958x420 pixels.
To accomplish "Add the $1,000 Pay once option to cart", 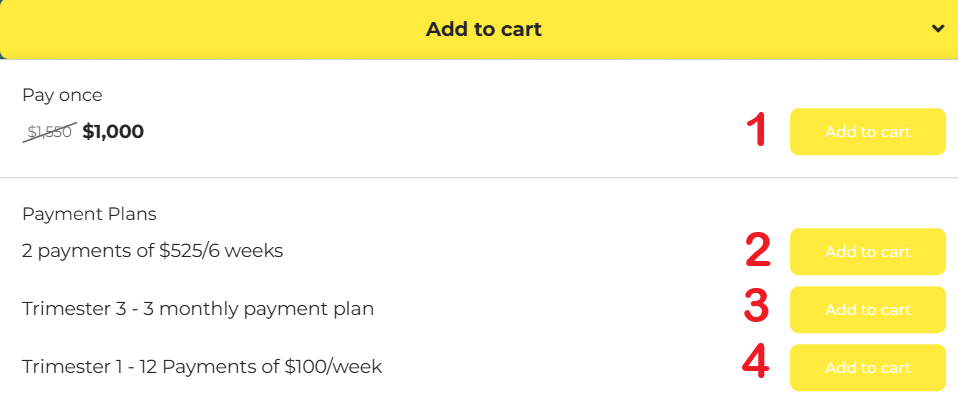I will (x=867, y=132).
